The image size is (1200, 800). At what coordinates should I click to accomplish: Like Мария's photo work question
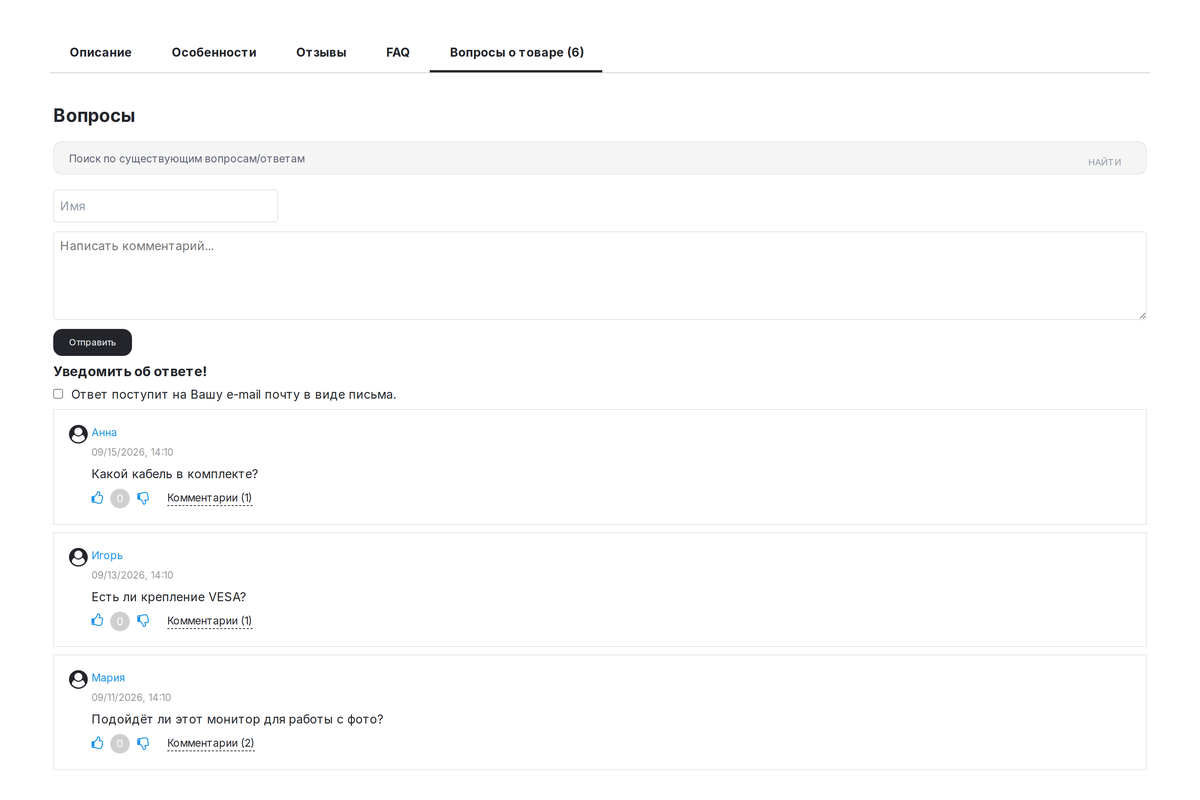click(97, 743)
